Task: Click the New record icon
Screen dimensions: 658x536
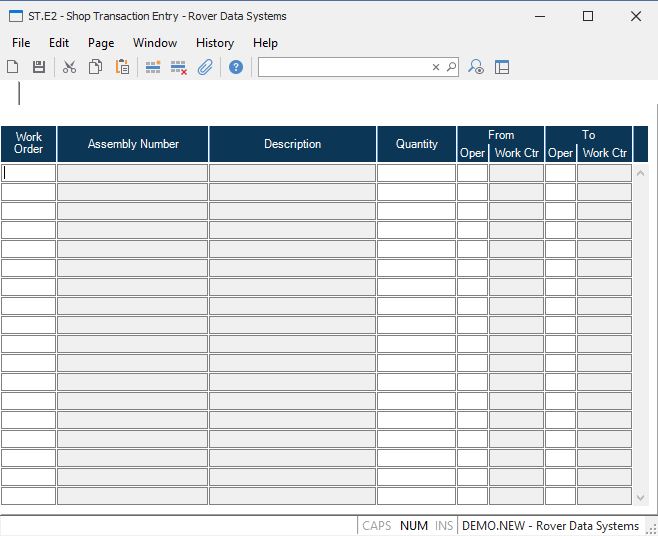Action: point(13,67)
